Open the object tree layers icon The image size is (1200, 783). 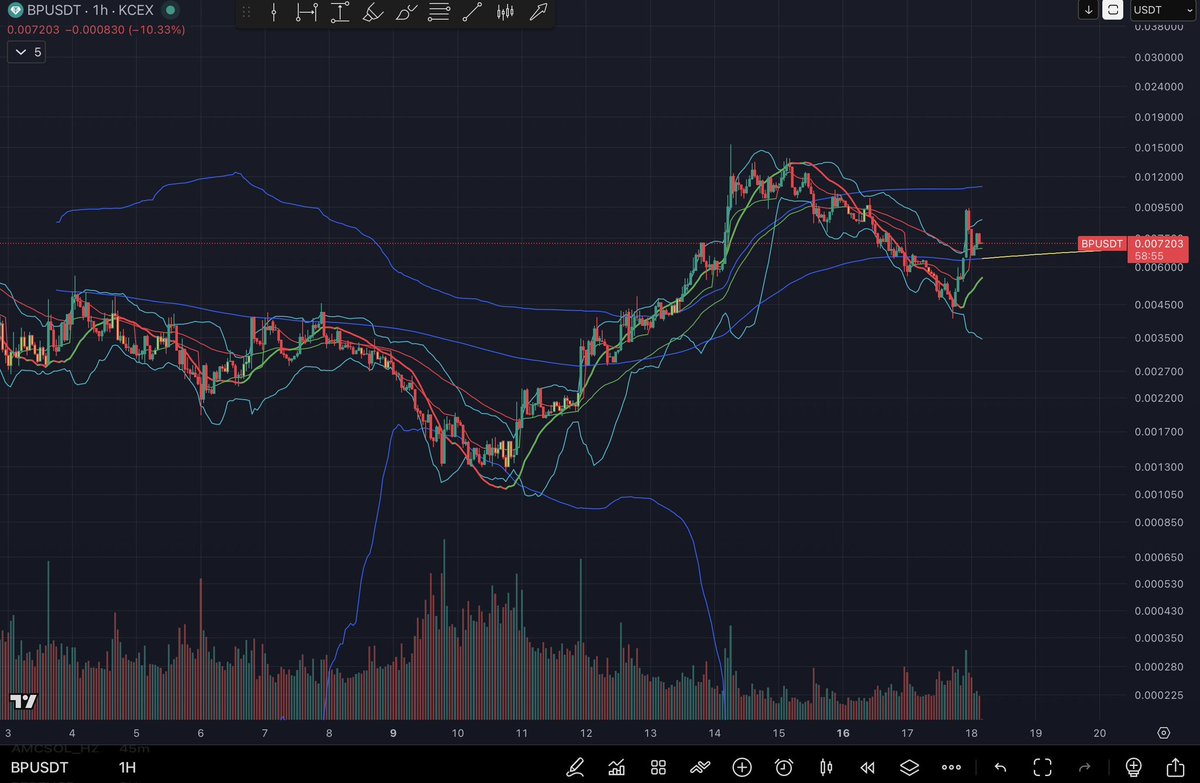coord(909,767)
